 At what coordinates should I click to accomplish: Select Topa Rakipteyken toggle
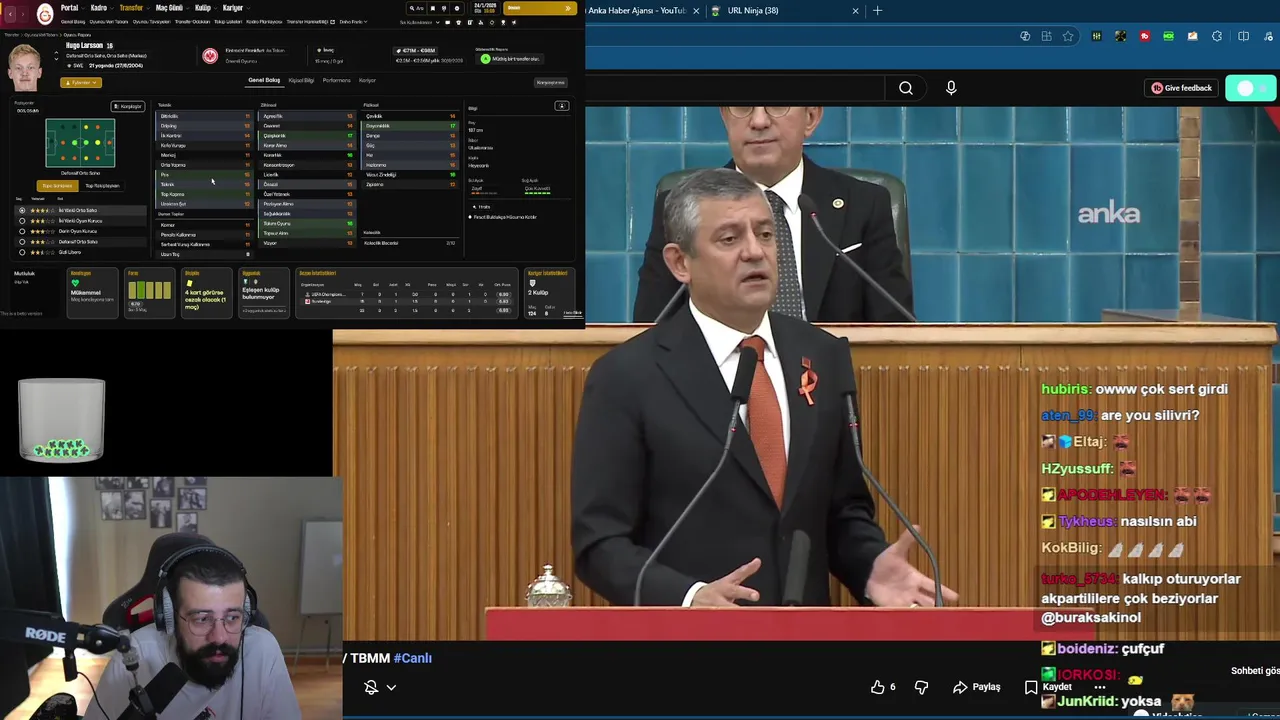[102, 185]
